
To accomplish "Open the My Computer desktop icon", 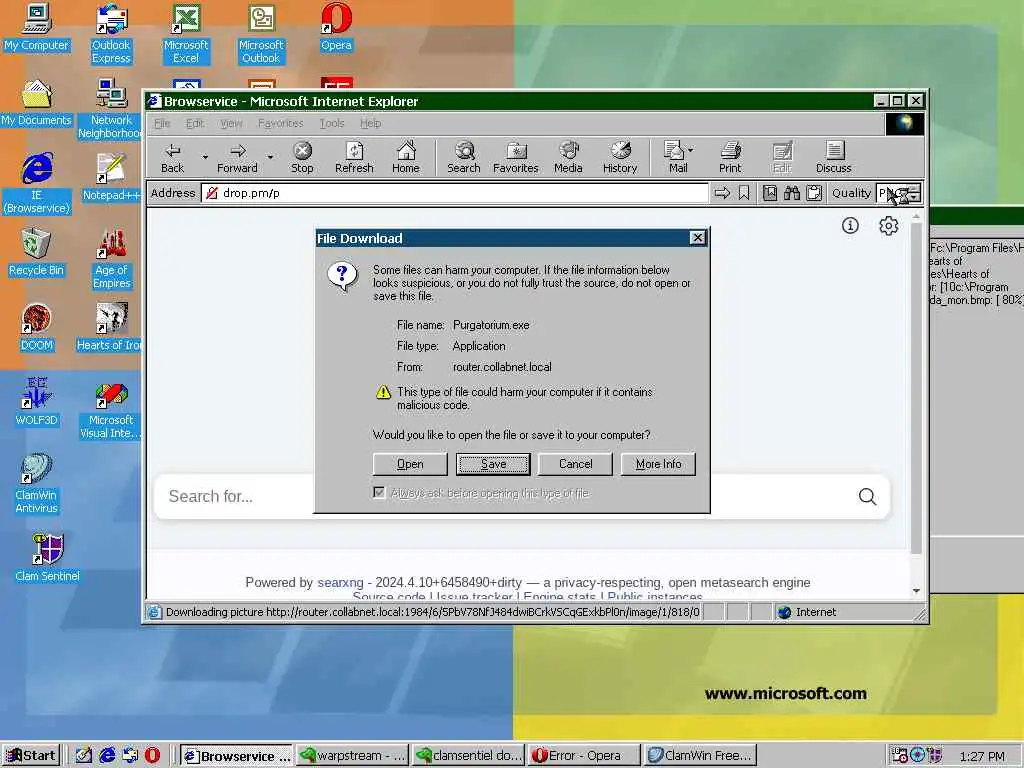I will point(37,27).
